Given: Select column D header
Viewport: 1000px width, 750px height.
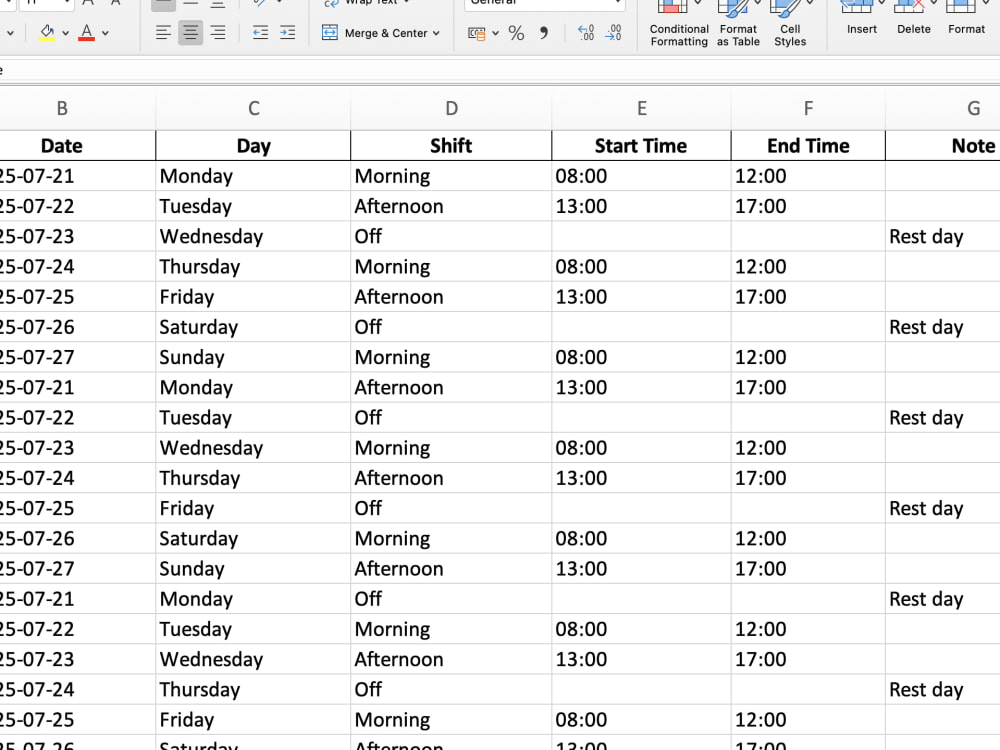Looking at the screenshot, I should pyautogui.click(x=451, y=108).
